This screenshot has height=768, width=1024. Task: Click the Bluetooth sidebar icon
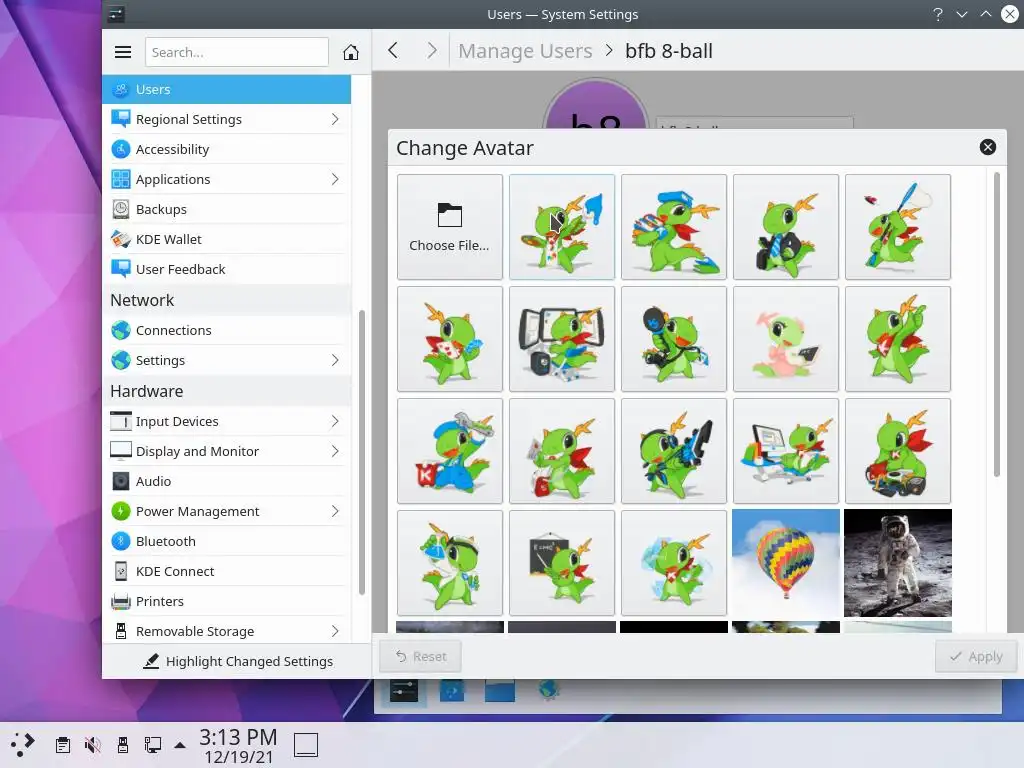[x=121, y=541]
